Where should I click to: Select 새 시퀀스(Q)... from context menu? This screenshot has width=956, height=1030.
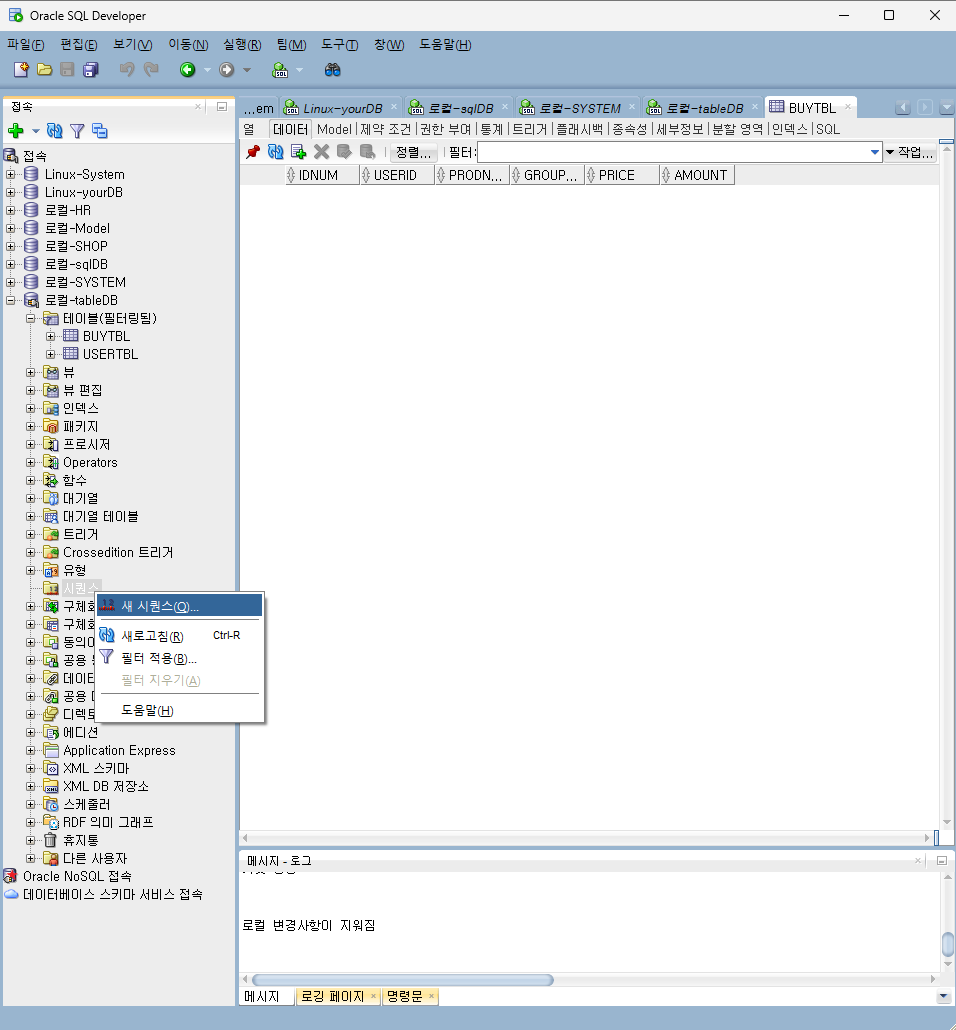tap(179, 606)
